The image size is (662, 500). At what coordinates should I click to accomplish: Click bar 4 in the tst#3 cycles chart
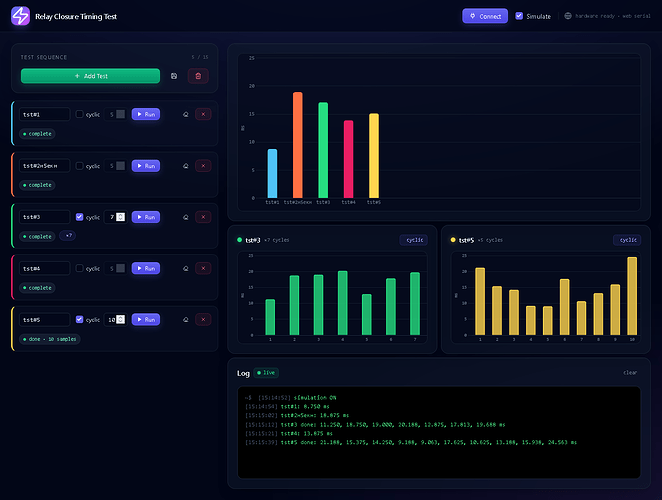click(x=343, y=303)
